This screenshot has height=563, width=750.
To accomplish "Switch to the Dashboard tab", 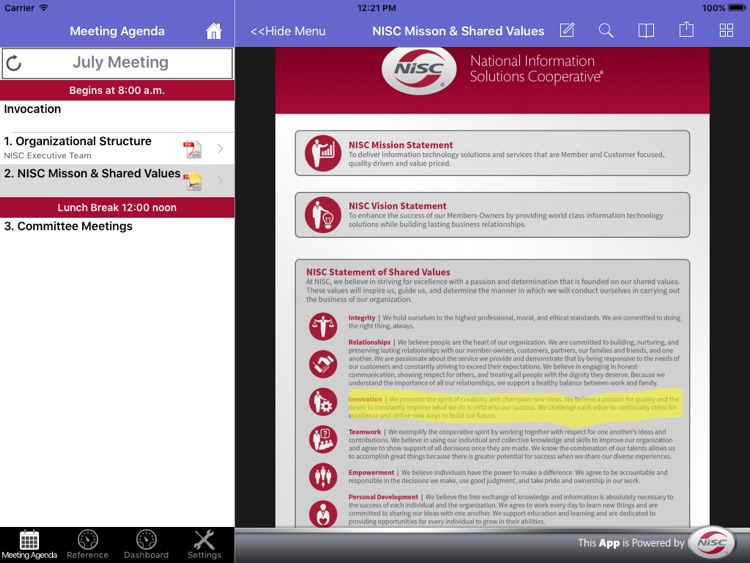I will coord(146,545).
